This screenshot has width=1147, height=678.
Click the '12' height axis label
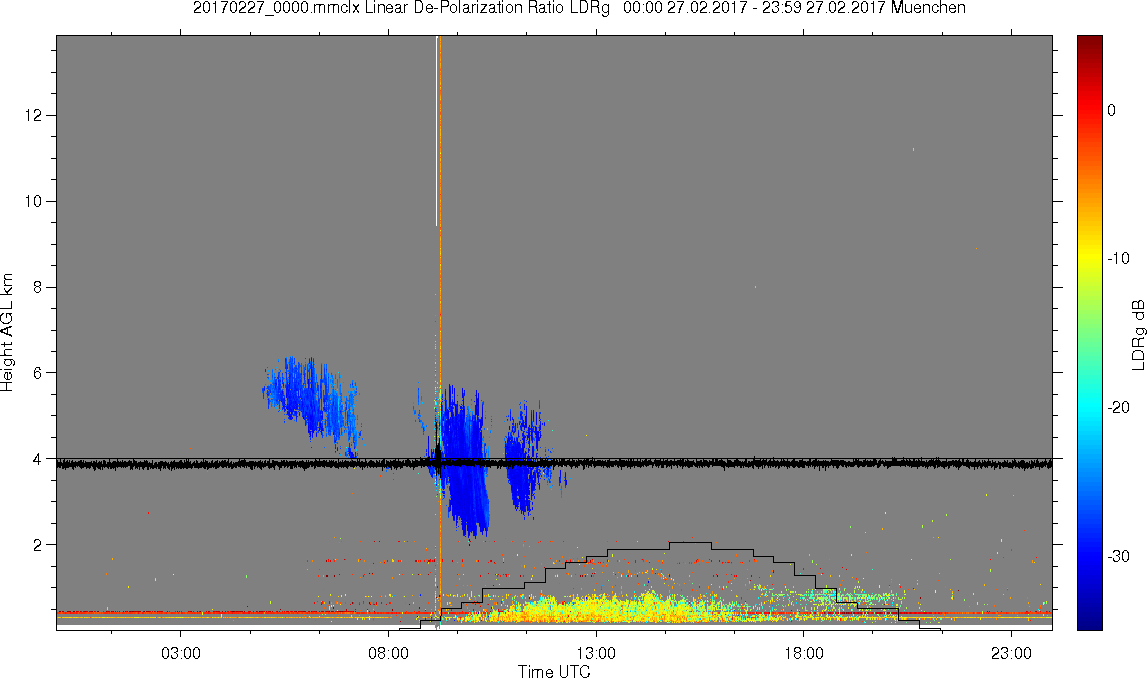click(x=33, y=116)
